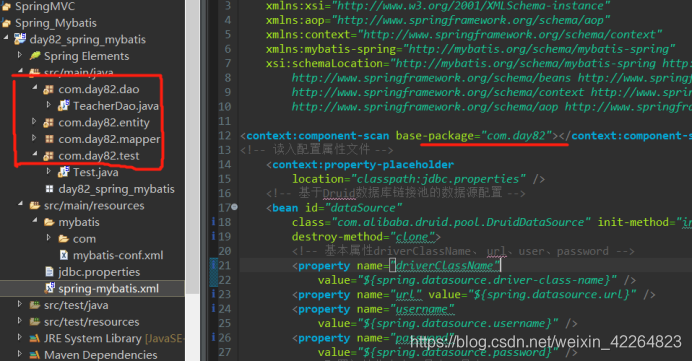Collapse the day82_spring_mybatis project node
This screenshot has width=692, height=361.
tap(6, 38)
